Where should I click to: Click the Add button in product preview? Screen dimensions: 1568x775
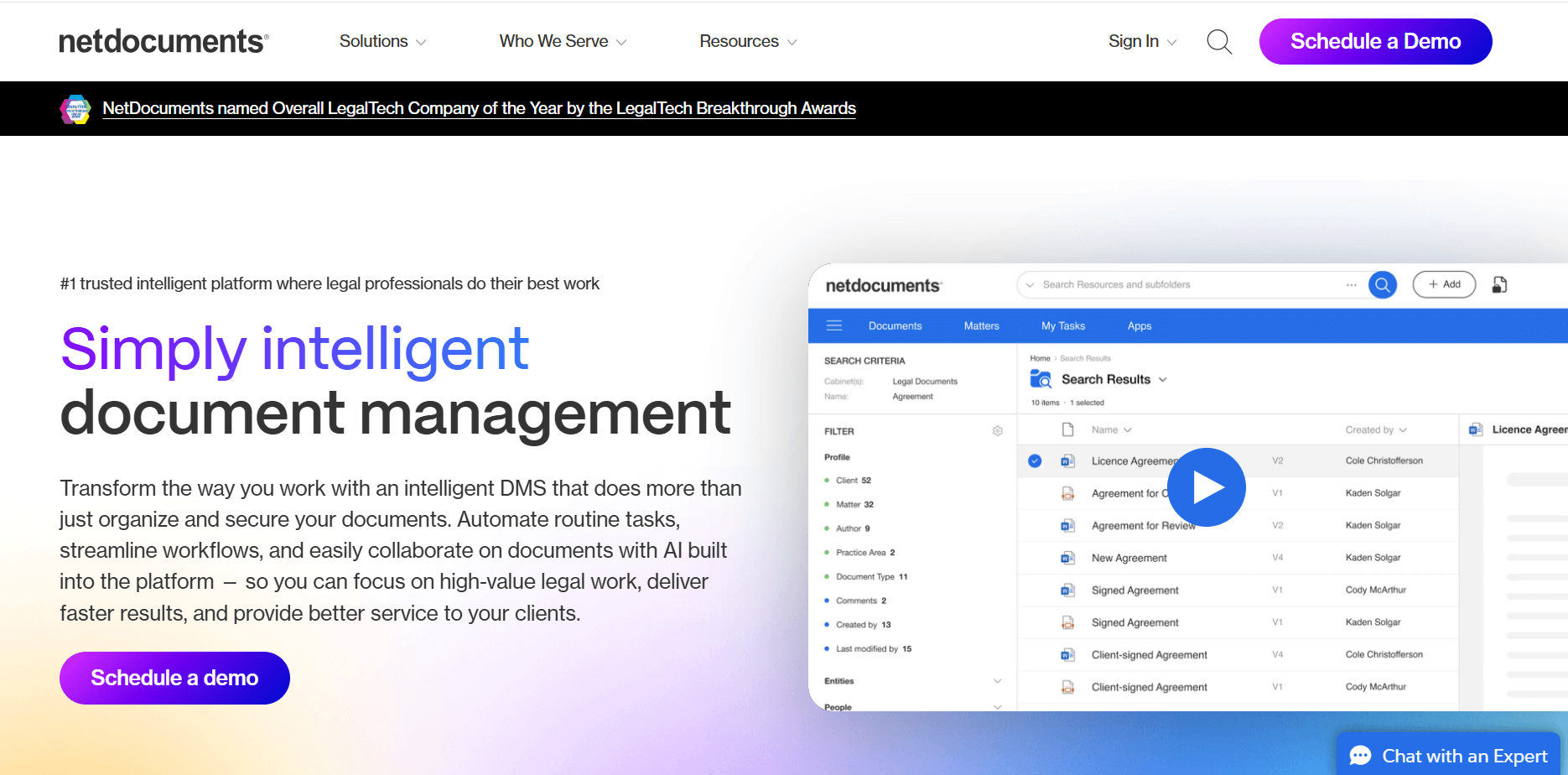pyautogui.click(x=1444, y=285)
